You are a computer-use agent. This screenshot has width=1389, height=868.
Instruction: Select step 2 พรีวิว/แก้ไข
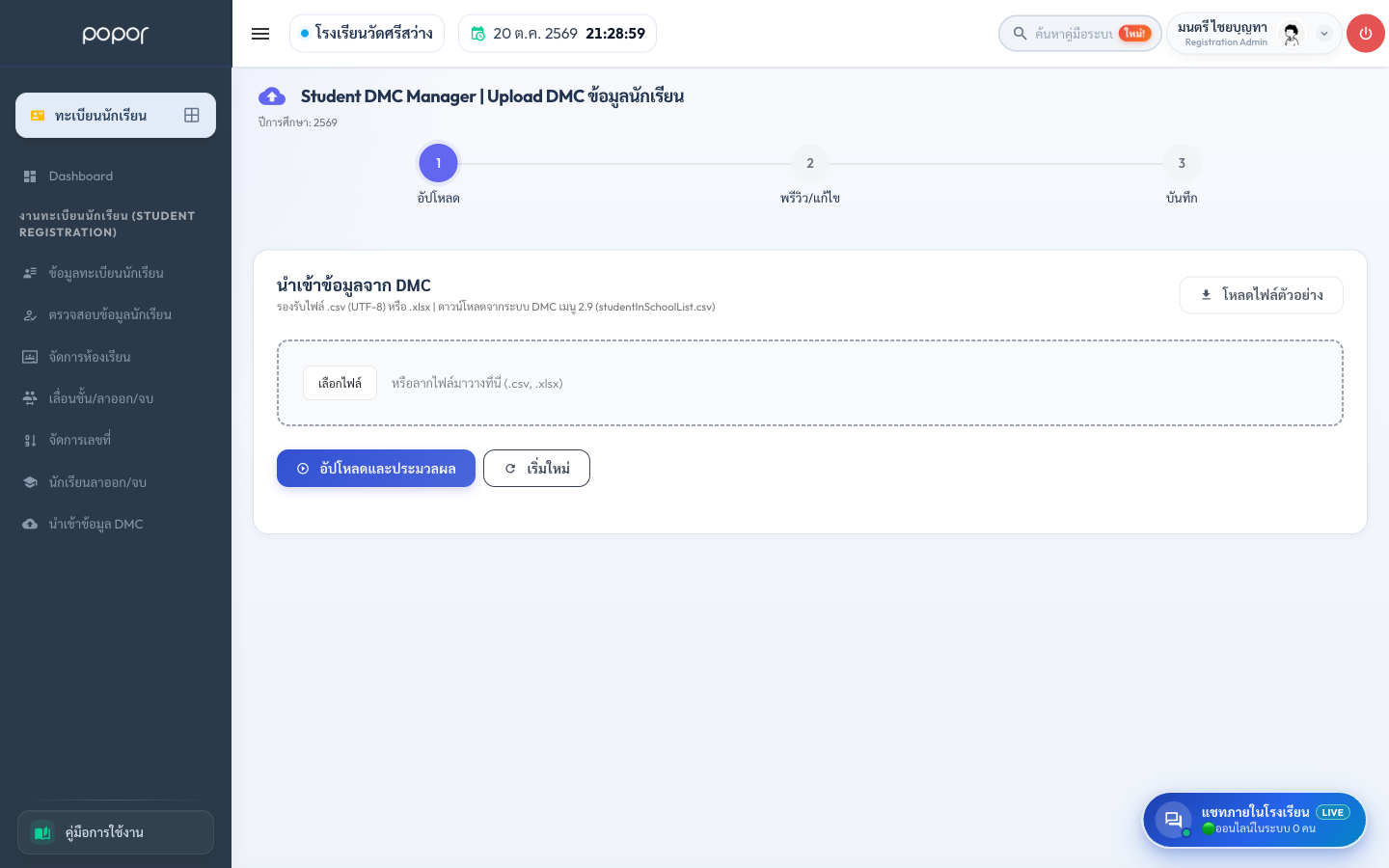810,163
